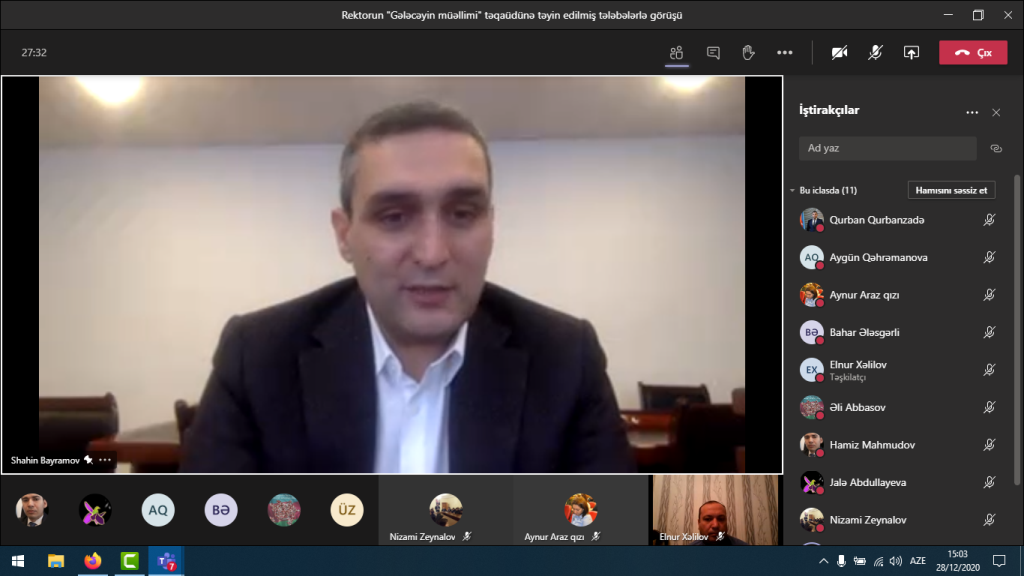The image size is (1024, 576).
Task: Open more options in the İştirakçılar header
Action: tap(972, 113)
